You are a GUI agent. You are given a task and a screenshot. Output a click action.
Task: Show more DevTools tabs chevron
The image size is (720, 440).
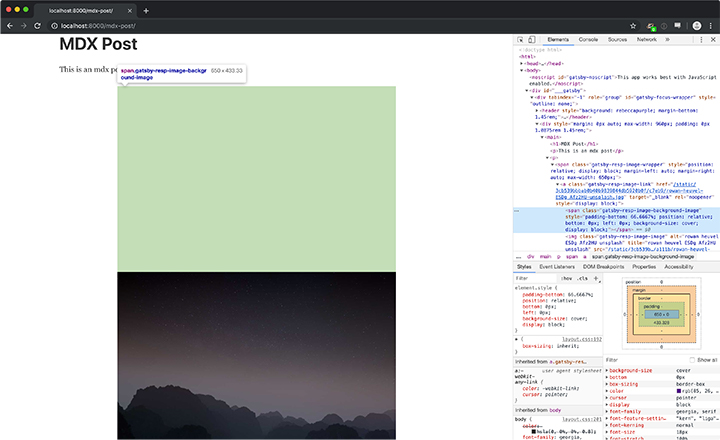[667, 40]
